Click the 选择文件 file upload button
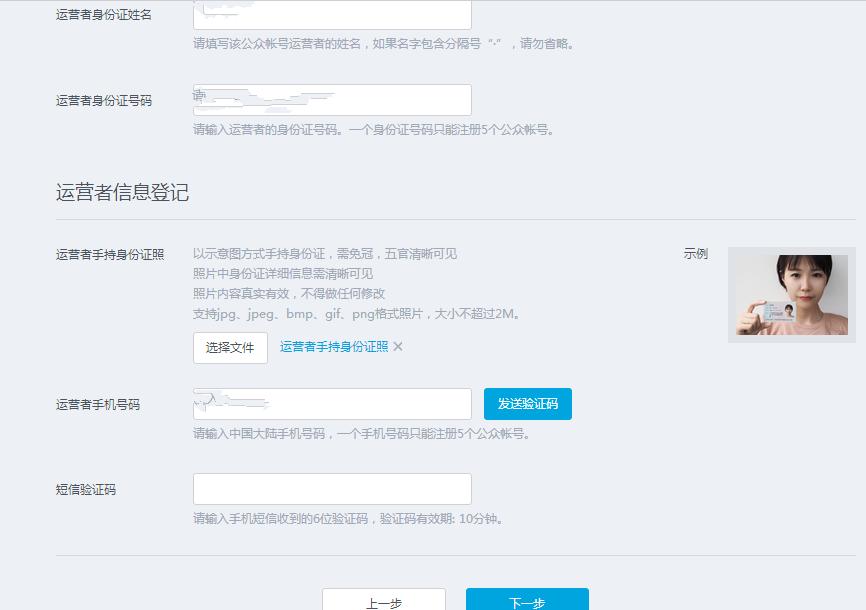 click(230, 347)
